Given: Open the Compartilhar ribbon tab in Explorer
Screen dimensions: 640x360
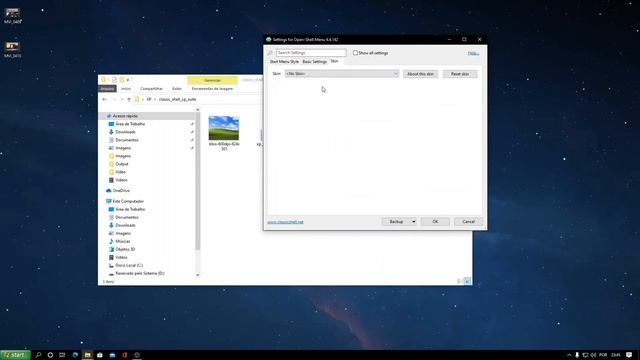Looking at the screenshot, I should (x=151, y=89).
